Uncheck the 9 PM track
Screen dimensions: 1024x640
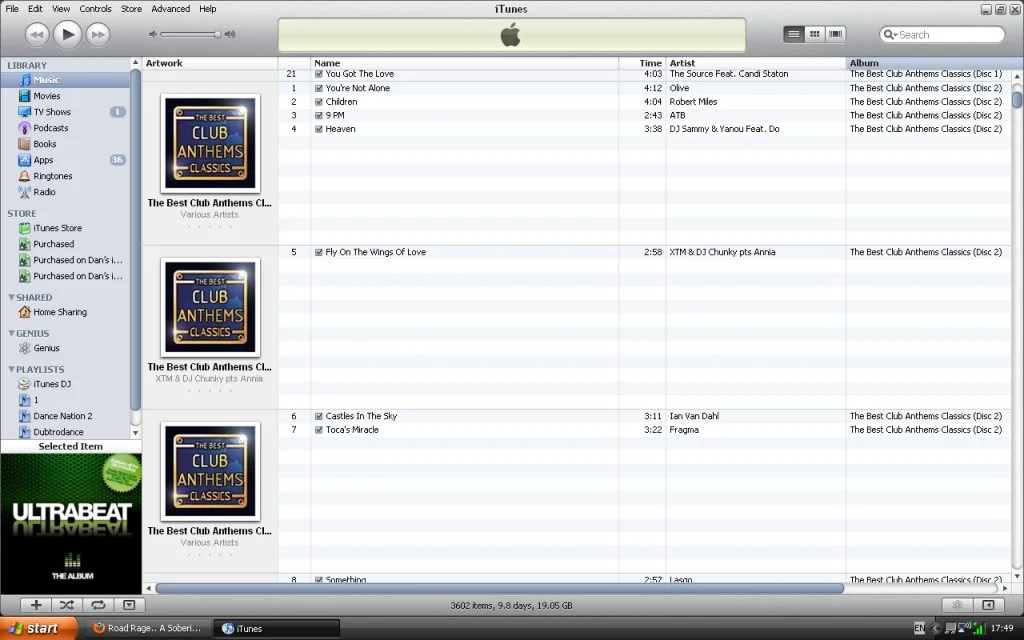click(x=319, y=116)
